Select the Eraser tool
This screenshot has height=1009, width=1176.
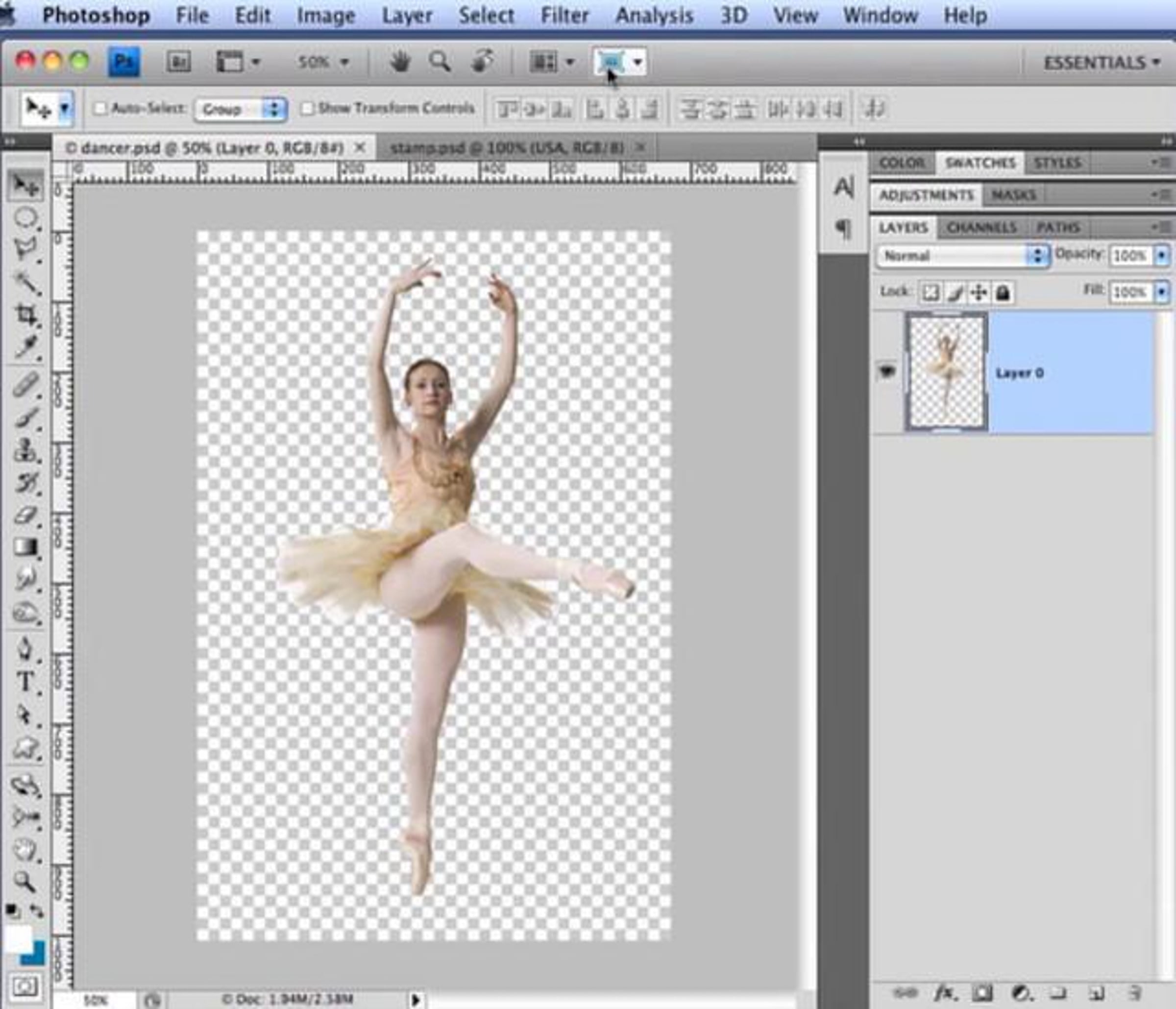coord(25,516)
